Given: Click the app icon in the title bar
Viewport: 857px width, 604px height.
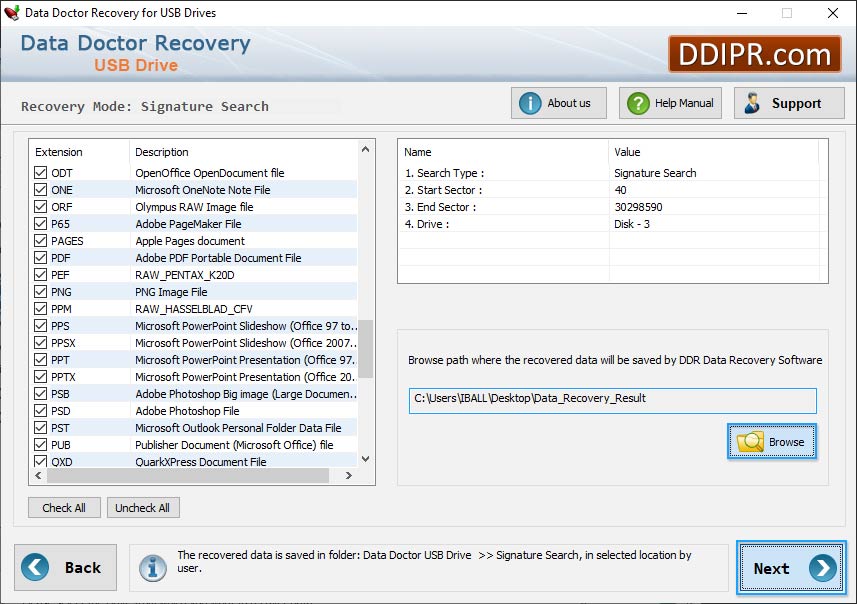Looking at the screenshot, I should (x=11, y=13).
